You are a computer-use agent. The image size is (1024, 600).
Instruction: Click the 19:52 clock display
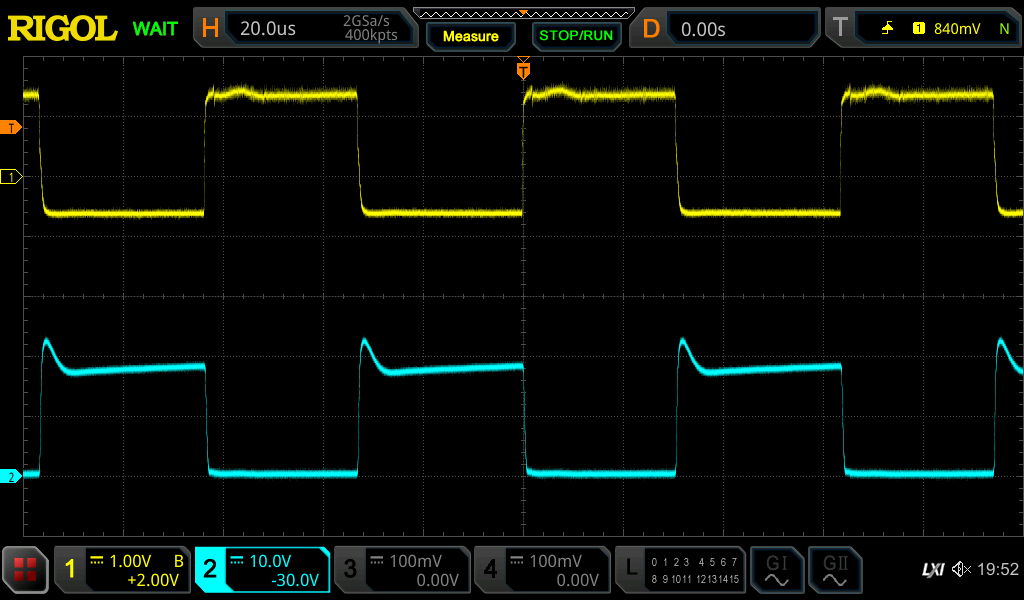pyautogui.click(x=998, y=569)
